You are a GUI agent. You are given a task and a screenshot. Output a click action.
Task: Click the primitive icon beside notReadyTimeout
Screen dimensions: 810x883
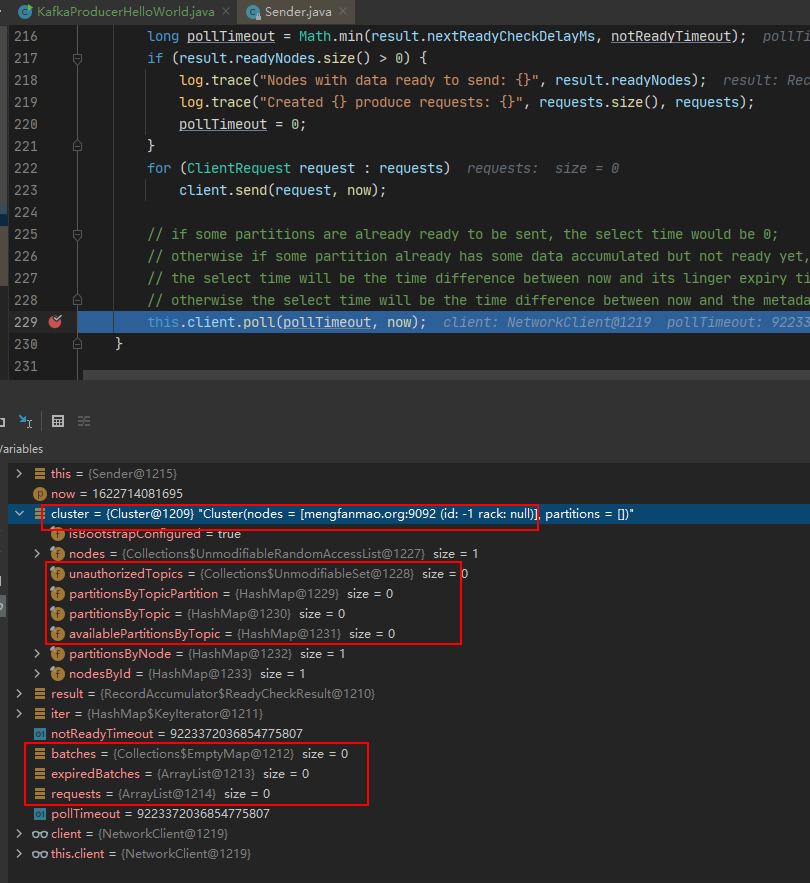39,734
